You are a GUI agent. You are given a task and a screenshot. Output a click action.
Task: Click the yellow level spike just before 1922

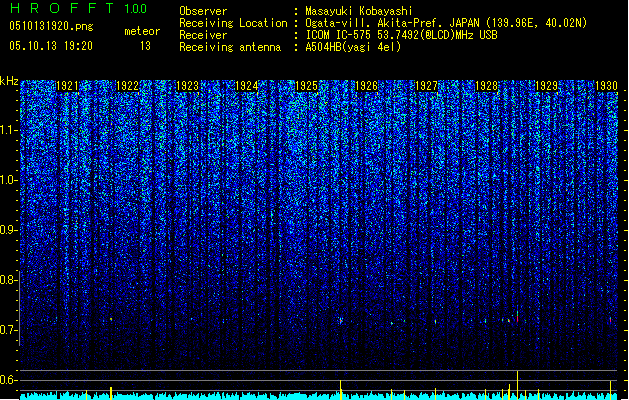coord(111,393)
